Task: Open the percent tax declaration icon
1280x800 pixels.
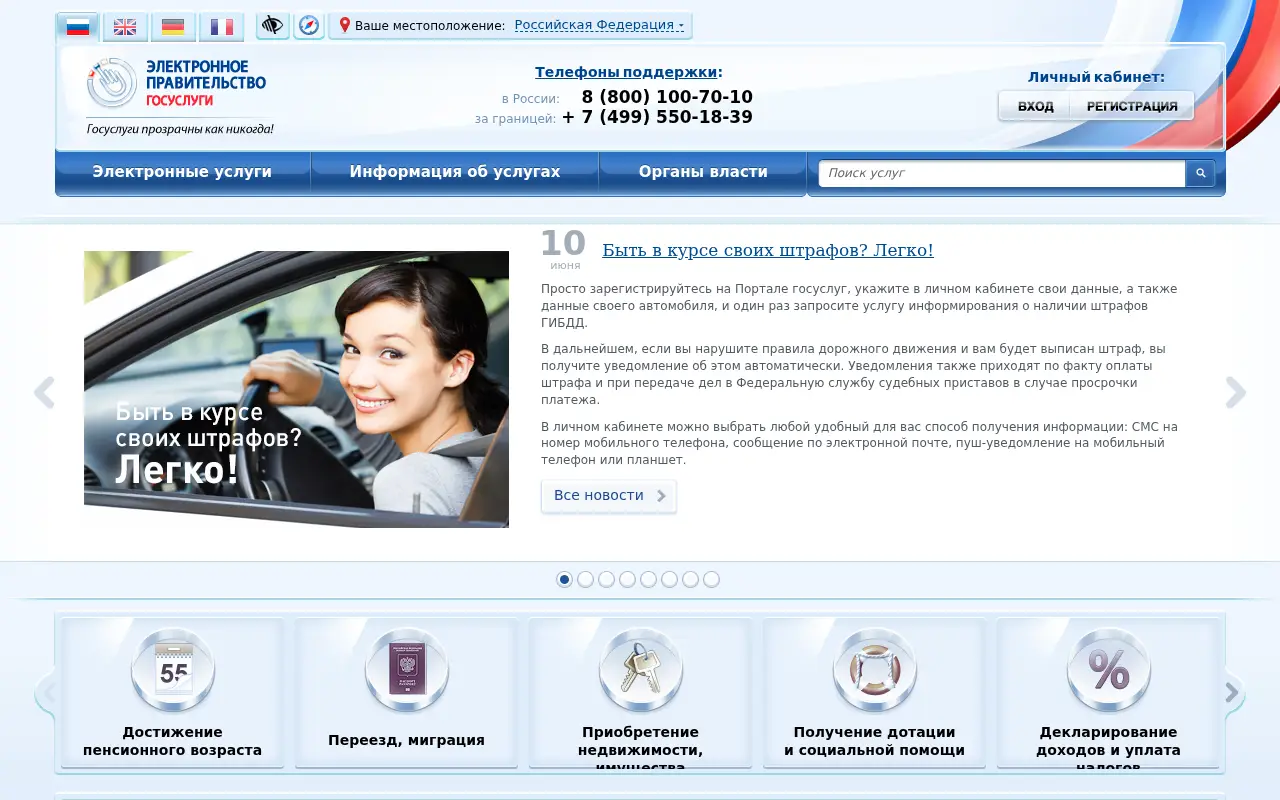Action: (1109, 670)
